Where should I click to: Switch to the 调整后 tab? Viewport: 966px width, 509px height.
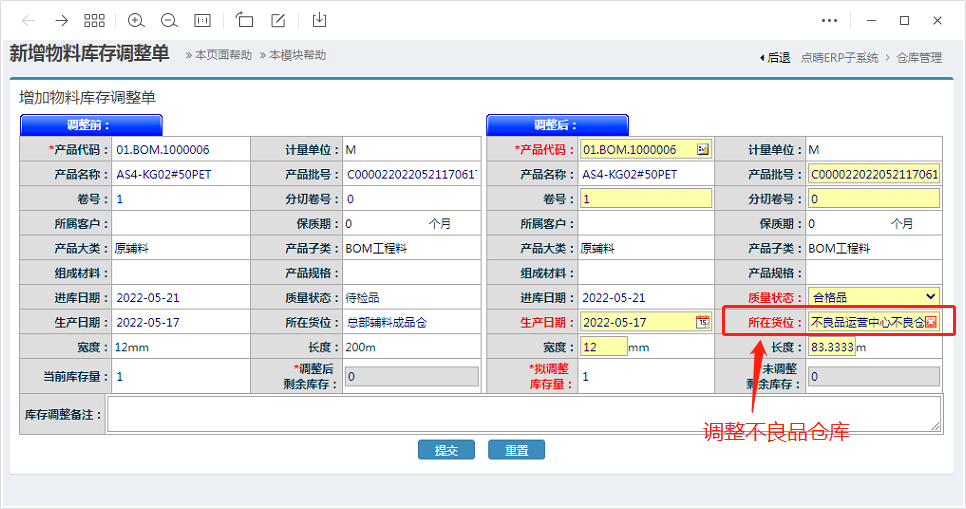[557, 125]
